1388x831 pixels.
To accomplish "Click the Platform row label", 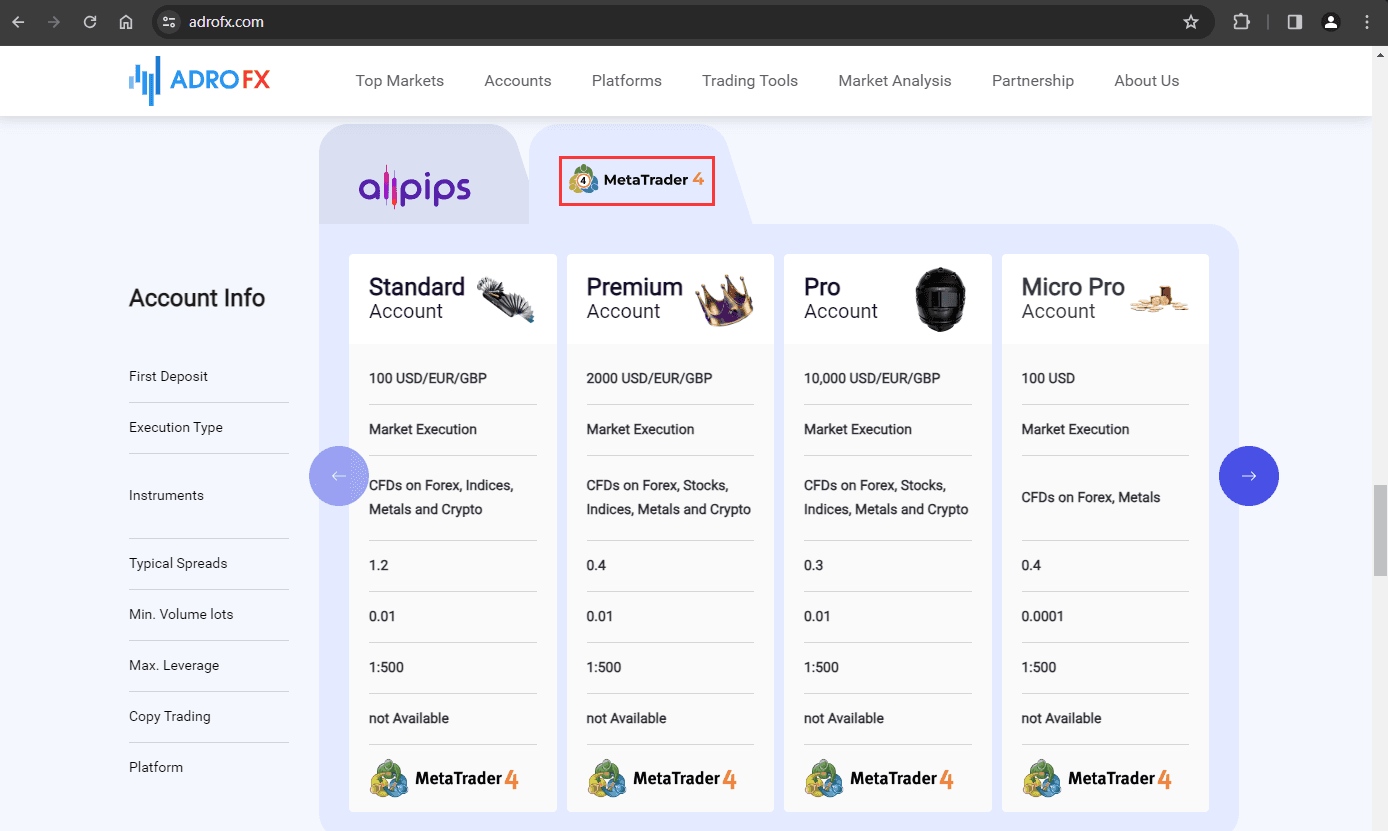I will pos(156,767).
